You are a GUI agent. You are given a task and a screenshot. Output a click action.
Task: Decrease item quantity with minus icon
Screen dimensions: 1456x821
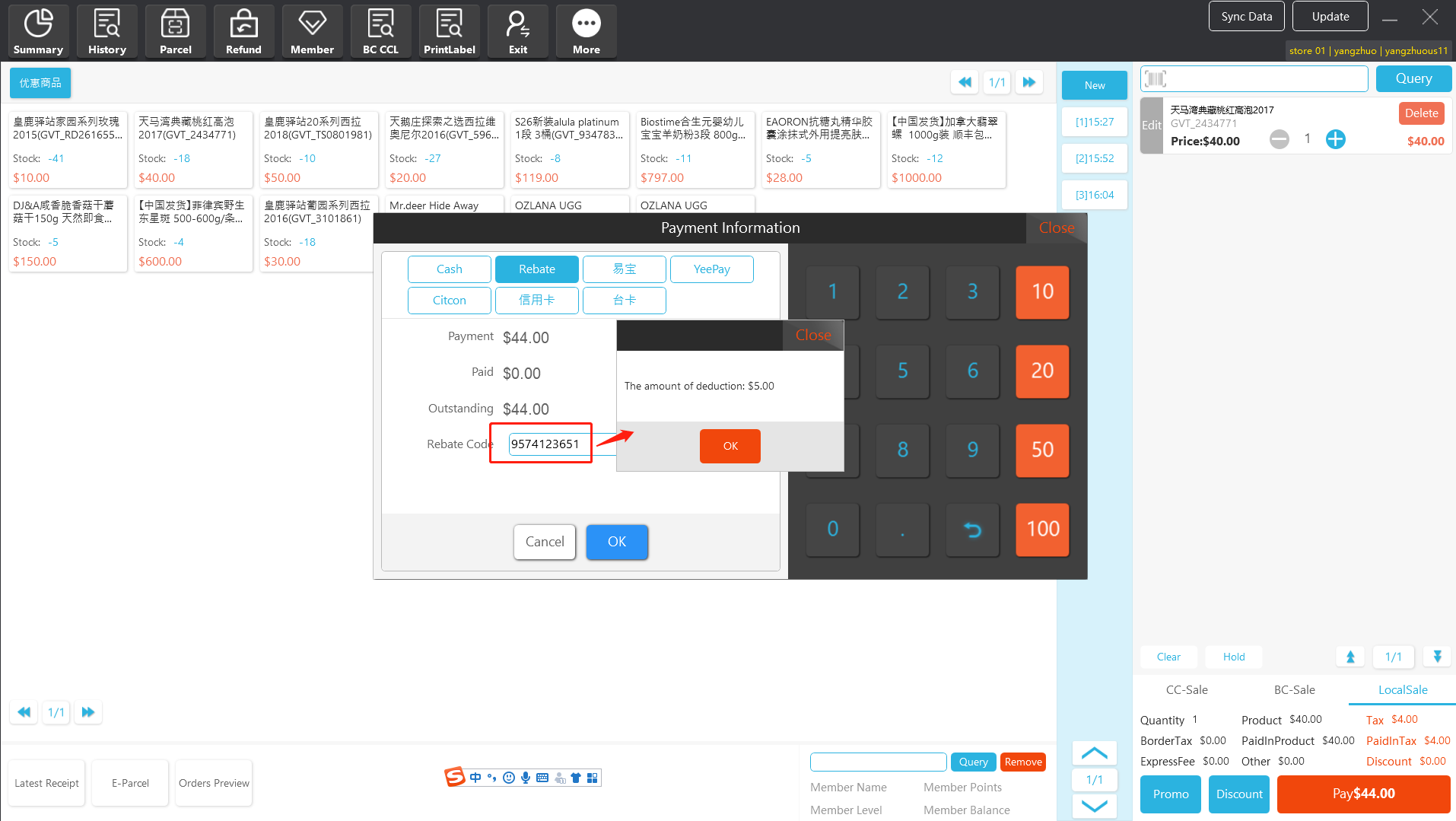[1279, 139]
